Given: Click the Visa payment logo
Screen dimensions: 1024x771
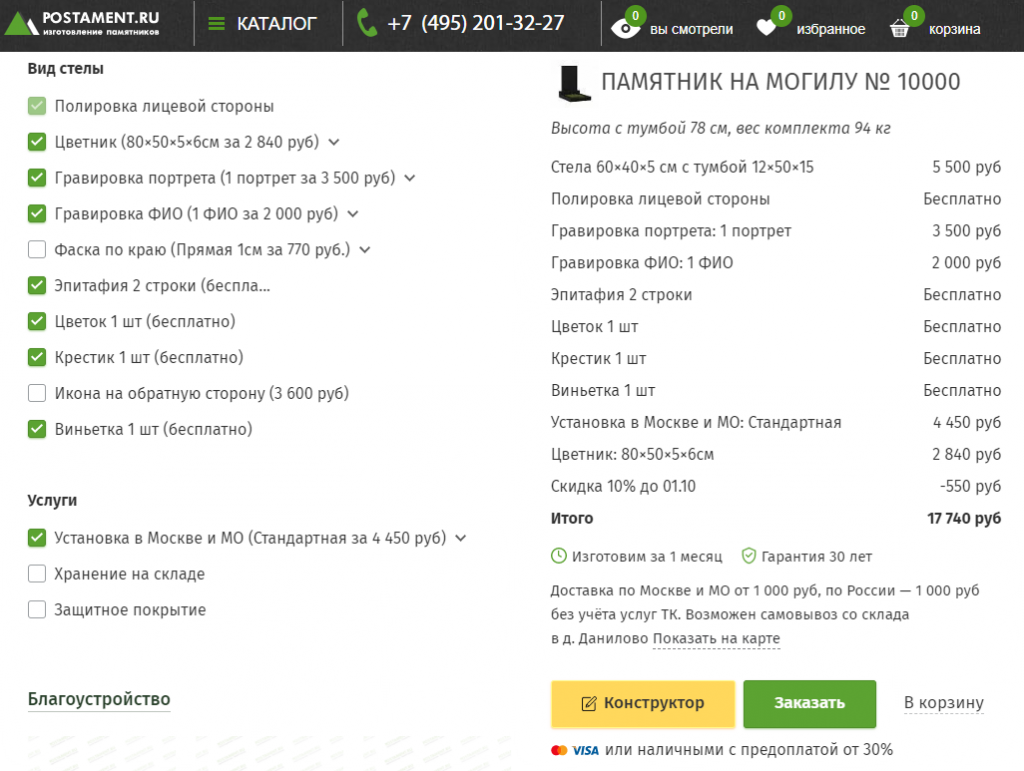Looking at the screenshot, I should (585, 750).
